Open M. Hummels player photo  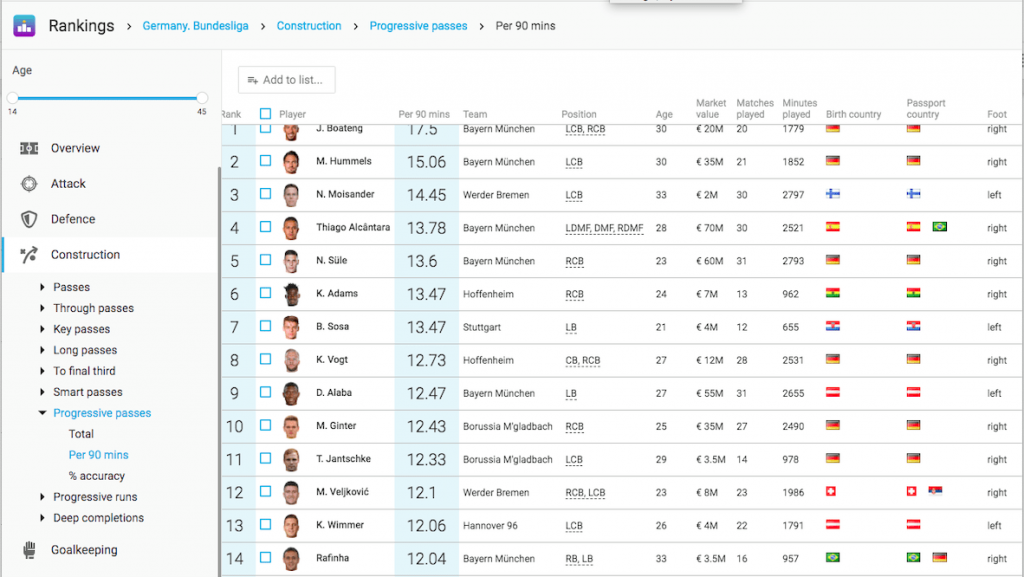[291, 162]
